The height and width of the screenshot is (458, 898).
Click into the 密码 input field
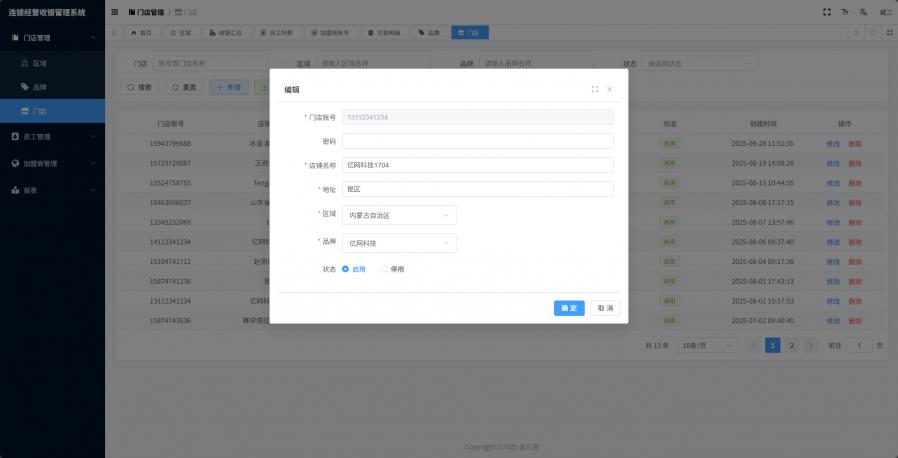coord(477,141)
